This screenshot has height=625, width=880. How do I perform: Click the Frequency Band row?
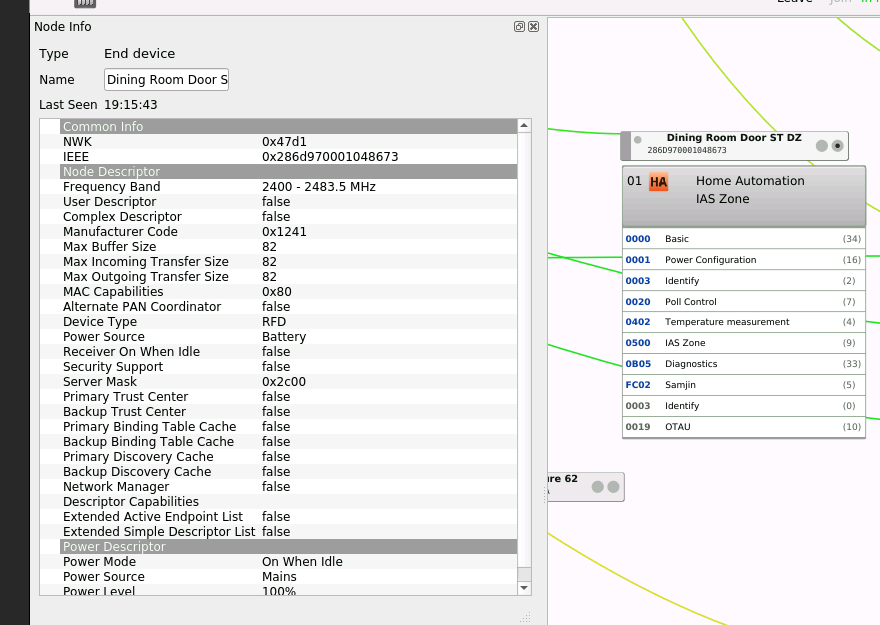pos(278,187)
